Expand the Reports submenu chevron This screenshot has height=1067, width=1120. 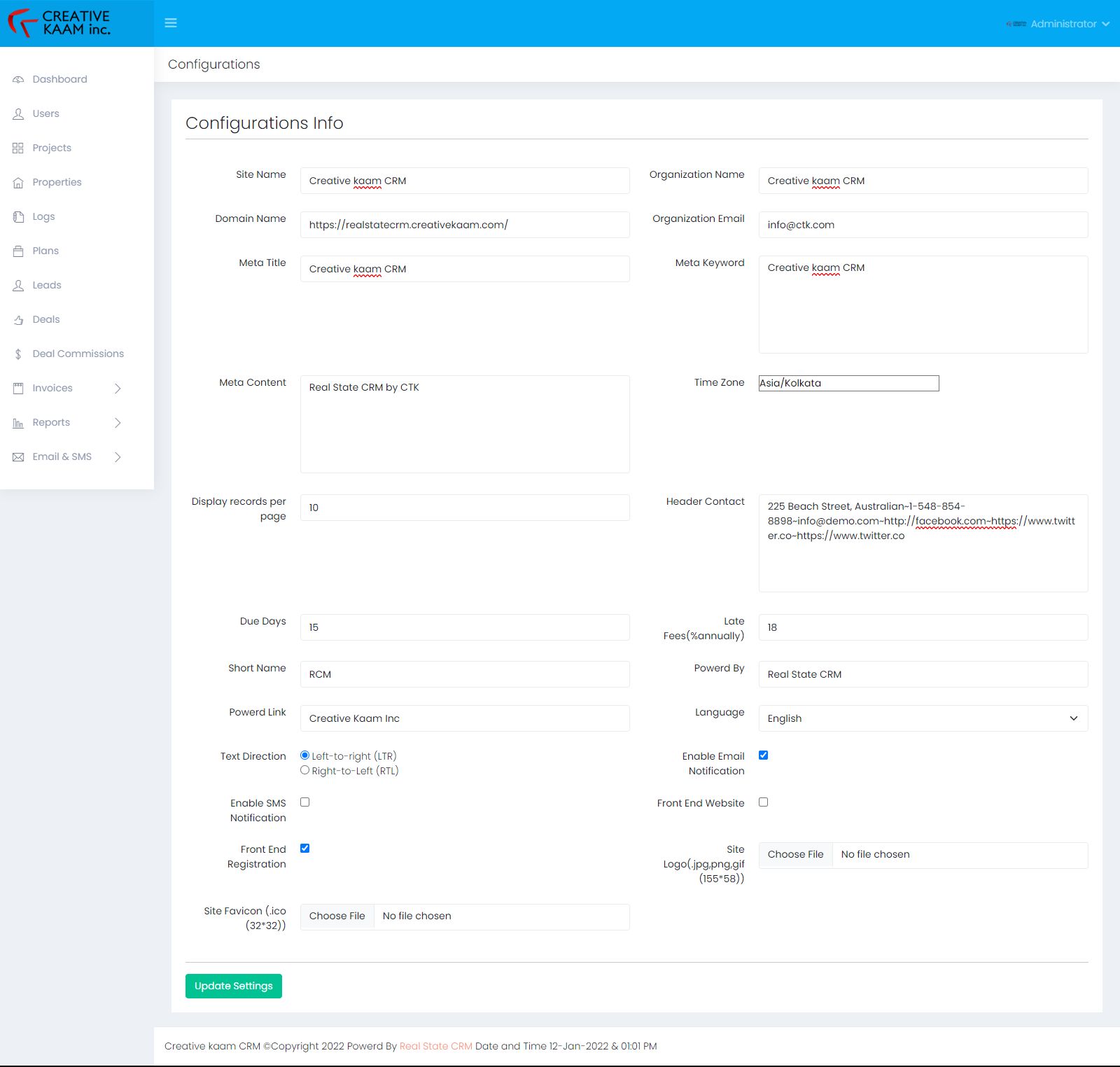tap(118, 423)
